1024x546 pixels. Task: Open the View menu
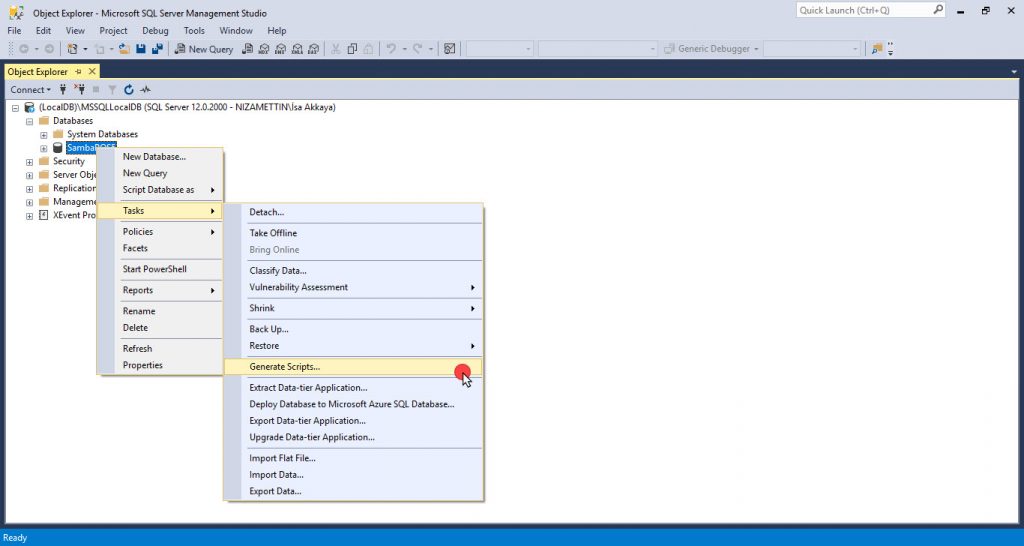pos(75,31)
